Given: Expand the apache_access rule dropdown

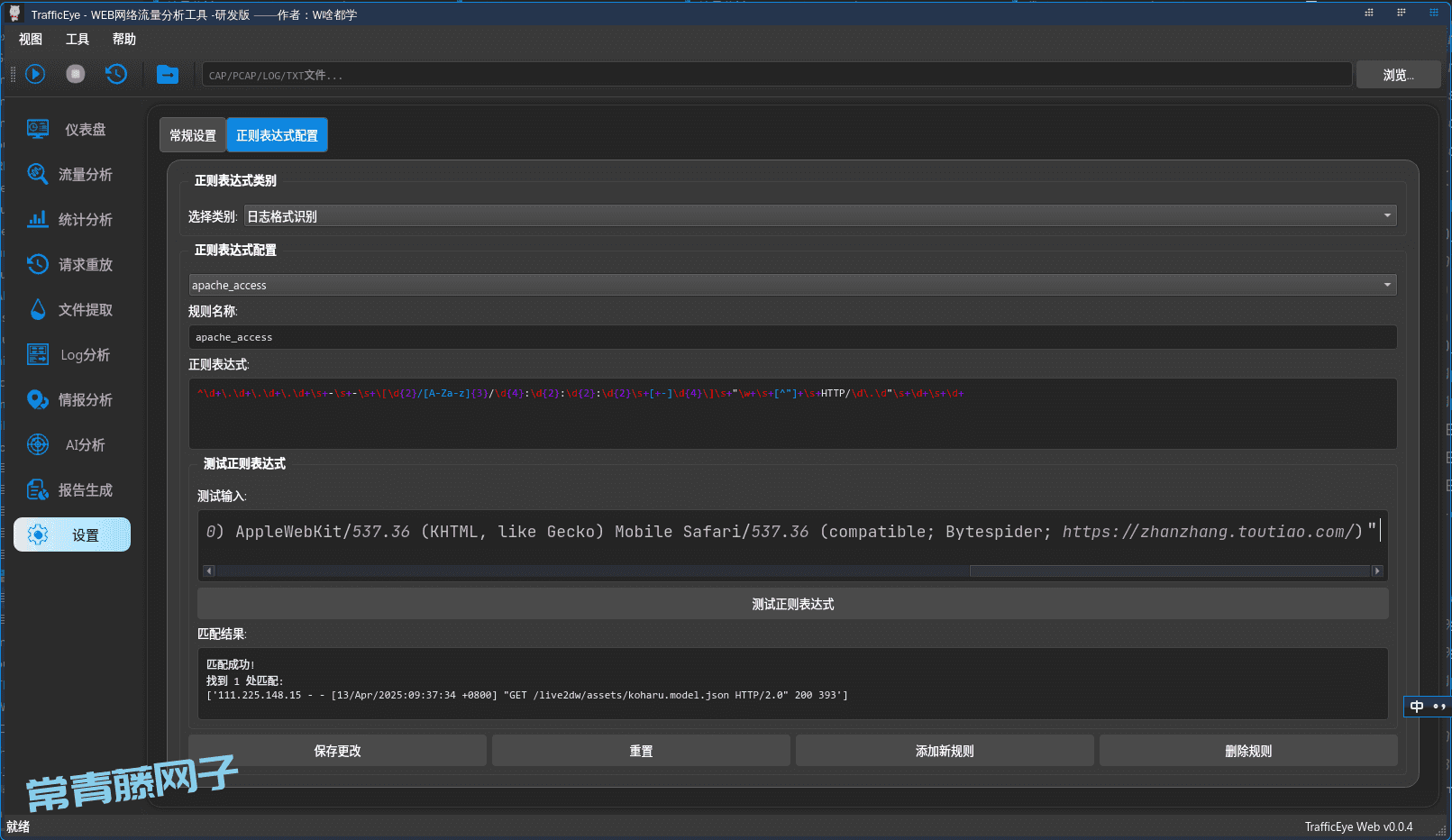Looking at the screenshot, I should [x=792, y=285].
